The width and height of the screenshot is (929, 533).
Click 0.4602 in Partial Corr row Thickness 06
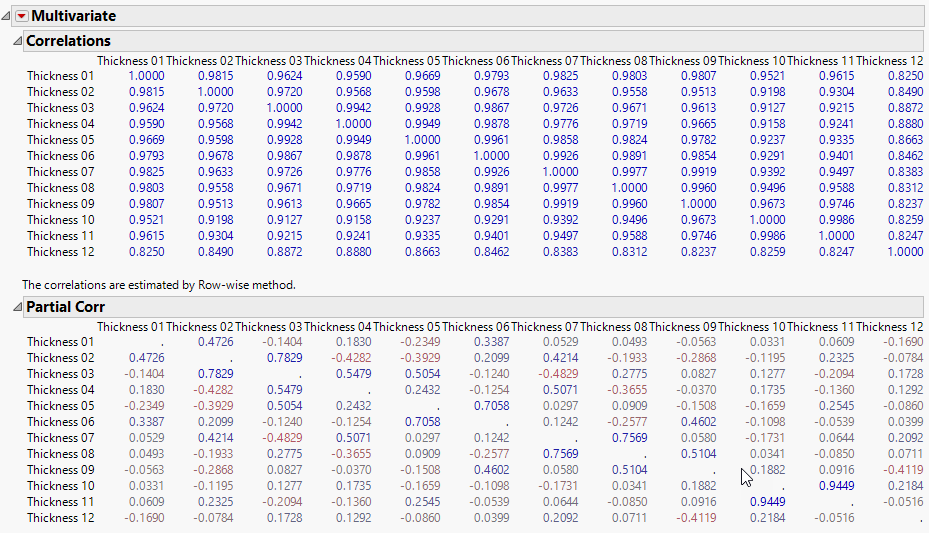click(699, 422)
